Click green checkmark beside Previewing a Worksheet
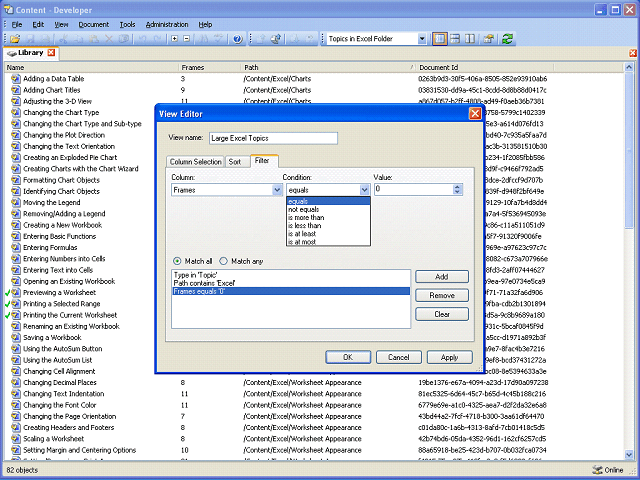640x480 pixels. click(7, 293)
